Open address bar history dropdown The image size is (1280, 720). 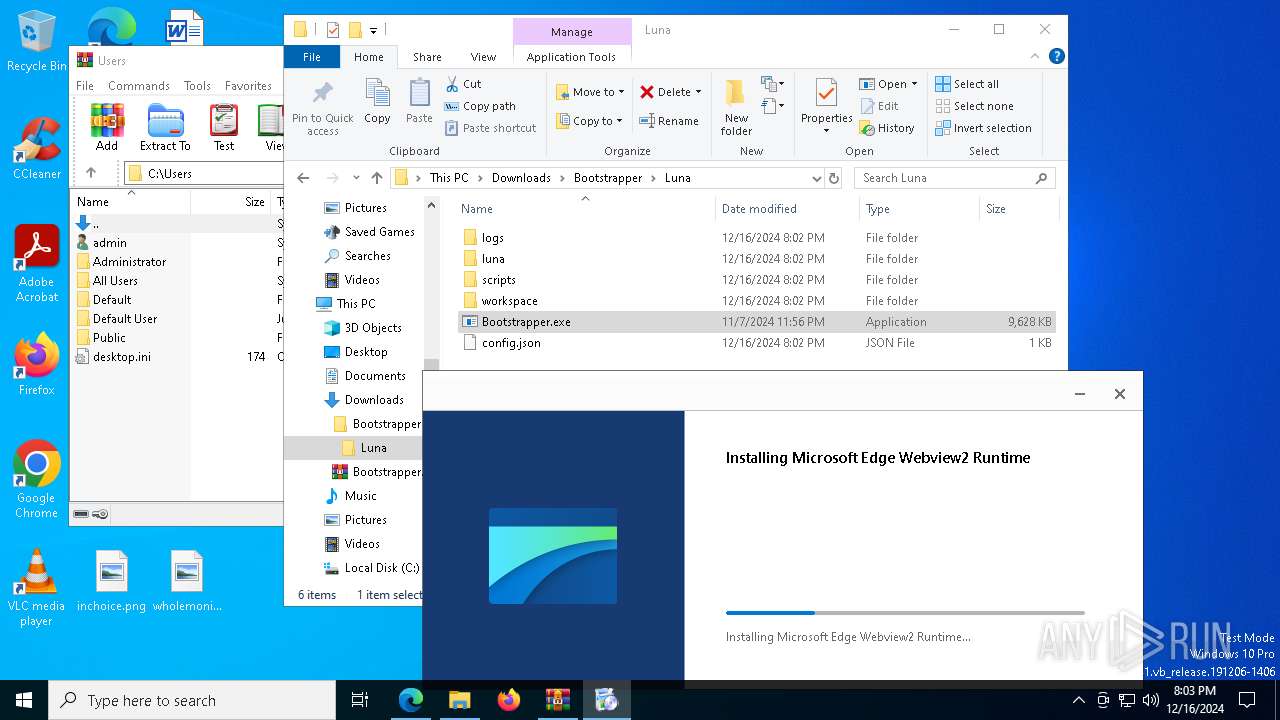817,178
